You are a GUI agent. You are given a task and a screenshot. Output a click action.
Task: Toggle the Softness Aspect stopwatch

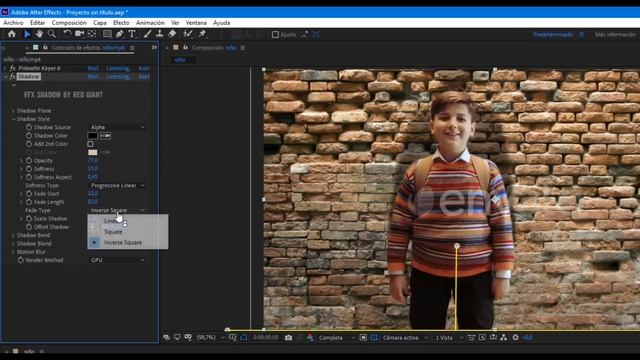pyautogui.click(x=29, y=177)
